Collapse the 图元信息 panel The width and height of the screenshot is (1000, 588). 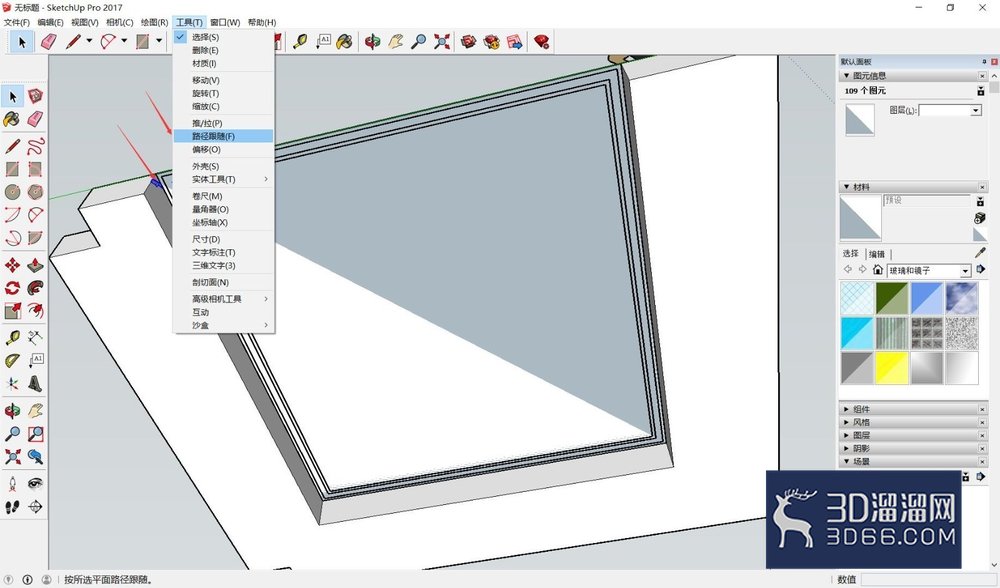click(x=847, y=75)
